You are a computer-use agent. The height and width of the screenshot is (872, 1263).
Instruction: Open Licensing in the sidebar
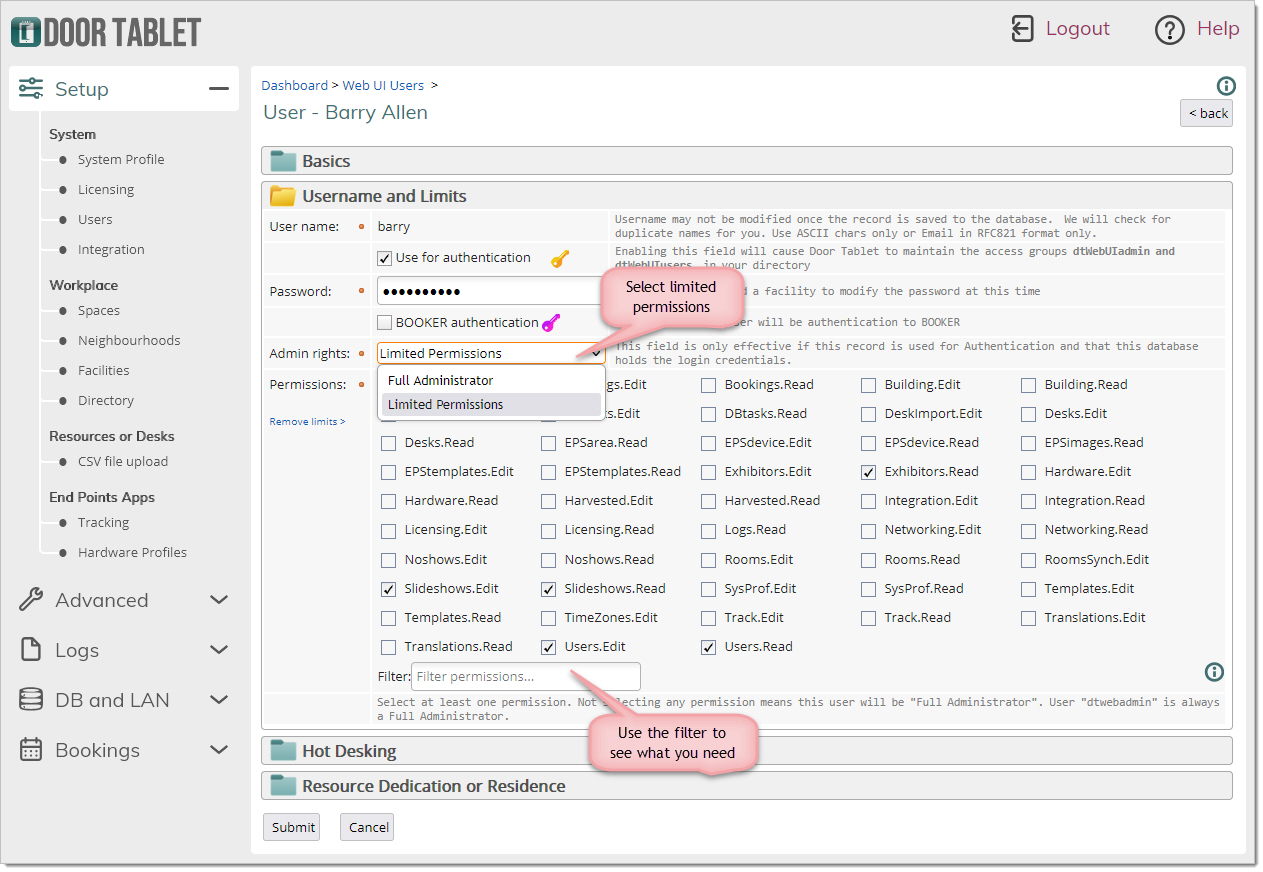106,190
